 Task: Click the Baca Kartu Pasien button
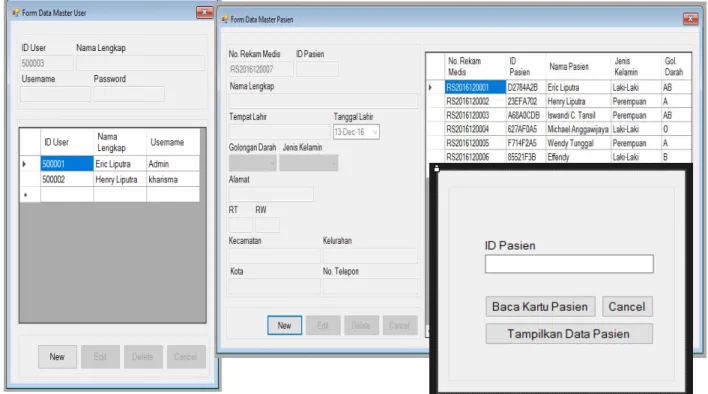(540, 307)
